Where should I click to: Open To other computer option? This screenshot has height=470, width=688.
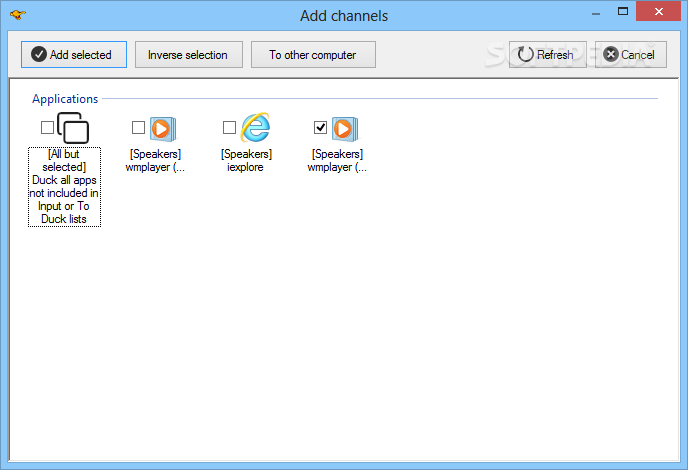[313, 55]
